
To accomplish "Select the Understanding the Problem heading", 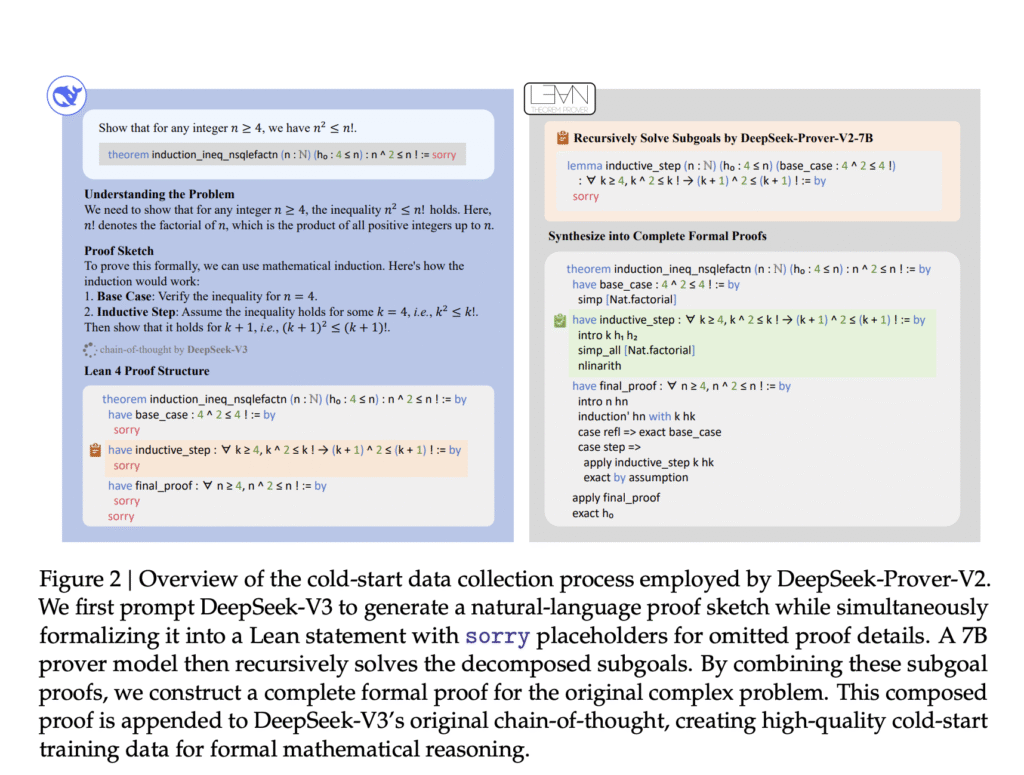I will point(159,193).
